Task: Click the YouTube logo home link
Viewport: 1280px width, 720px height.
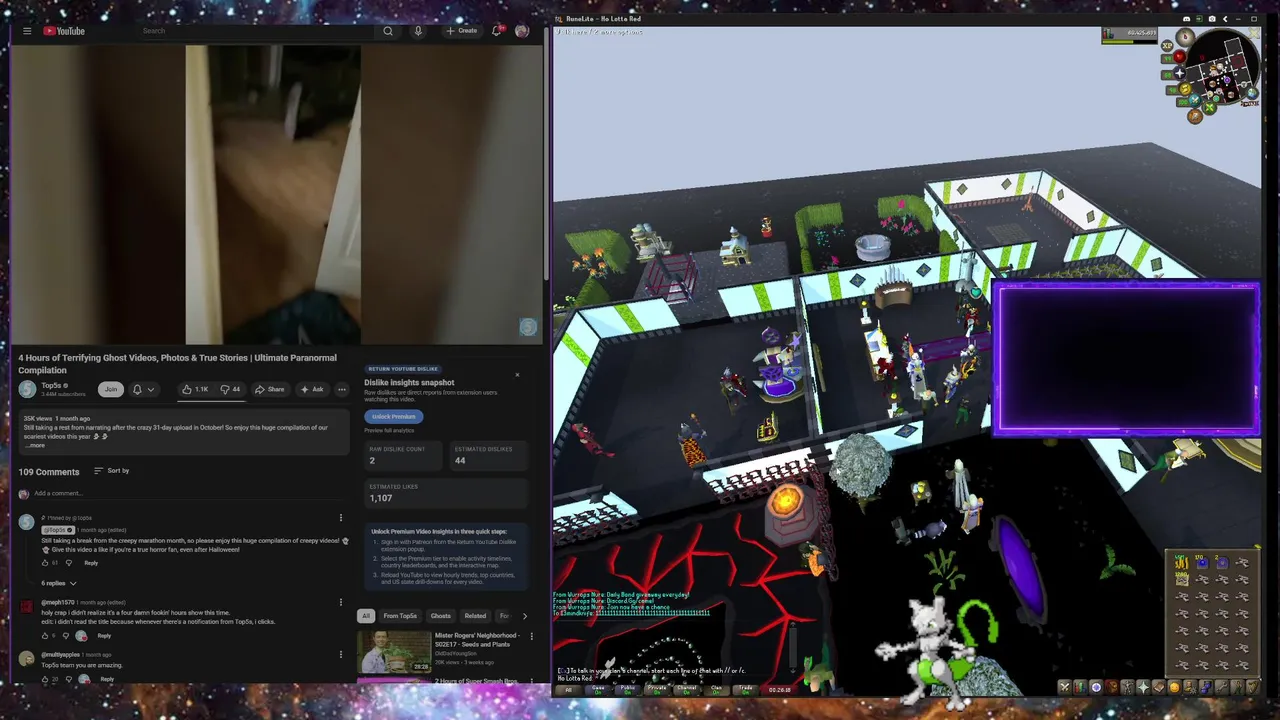Action: (x=64, y=31)
